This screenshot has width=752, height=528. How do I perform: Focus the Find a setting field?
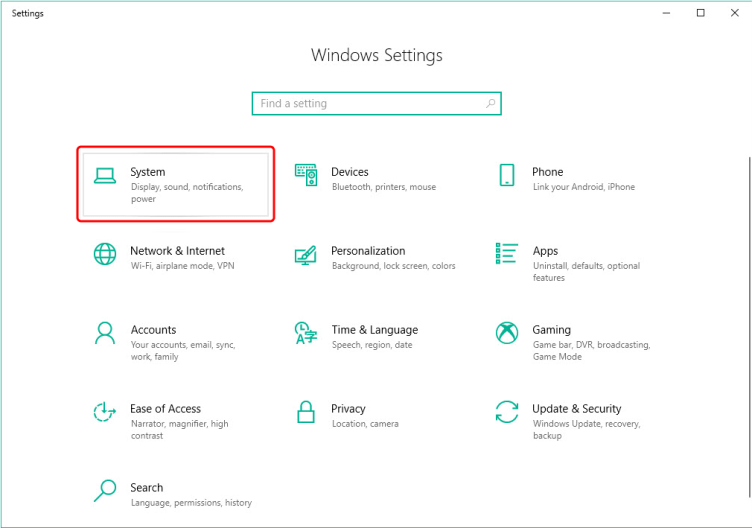(x=376, y=103)
